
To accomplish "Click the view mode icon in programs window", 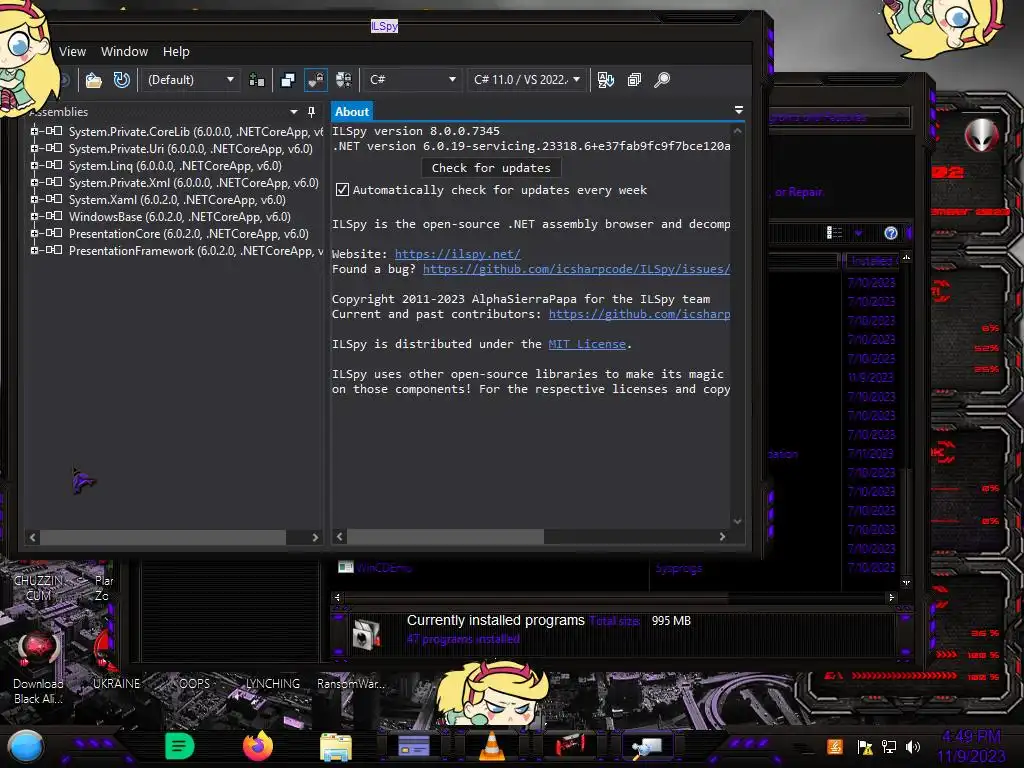I will 834,232.
